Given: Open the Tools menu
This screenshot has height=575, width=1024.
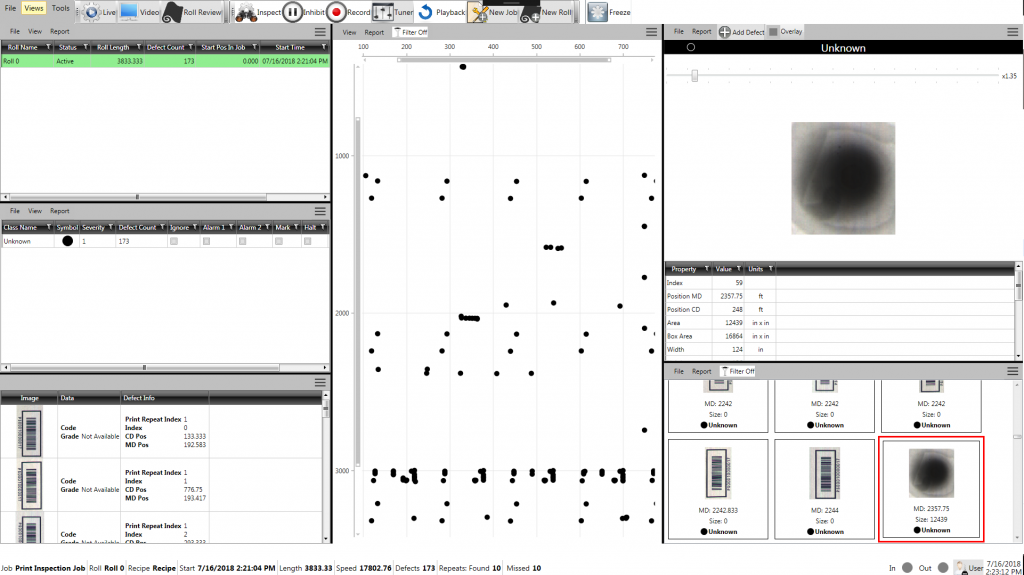Looking at the screenshot, I should [61, 8].
